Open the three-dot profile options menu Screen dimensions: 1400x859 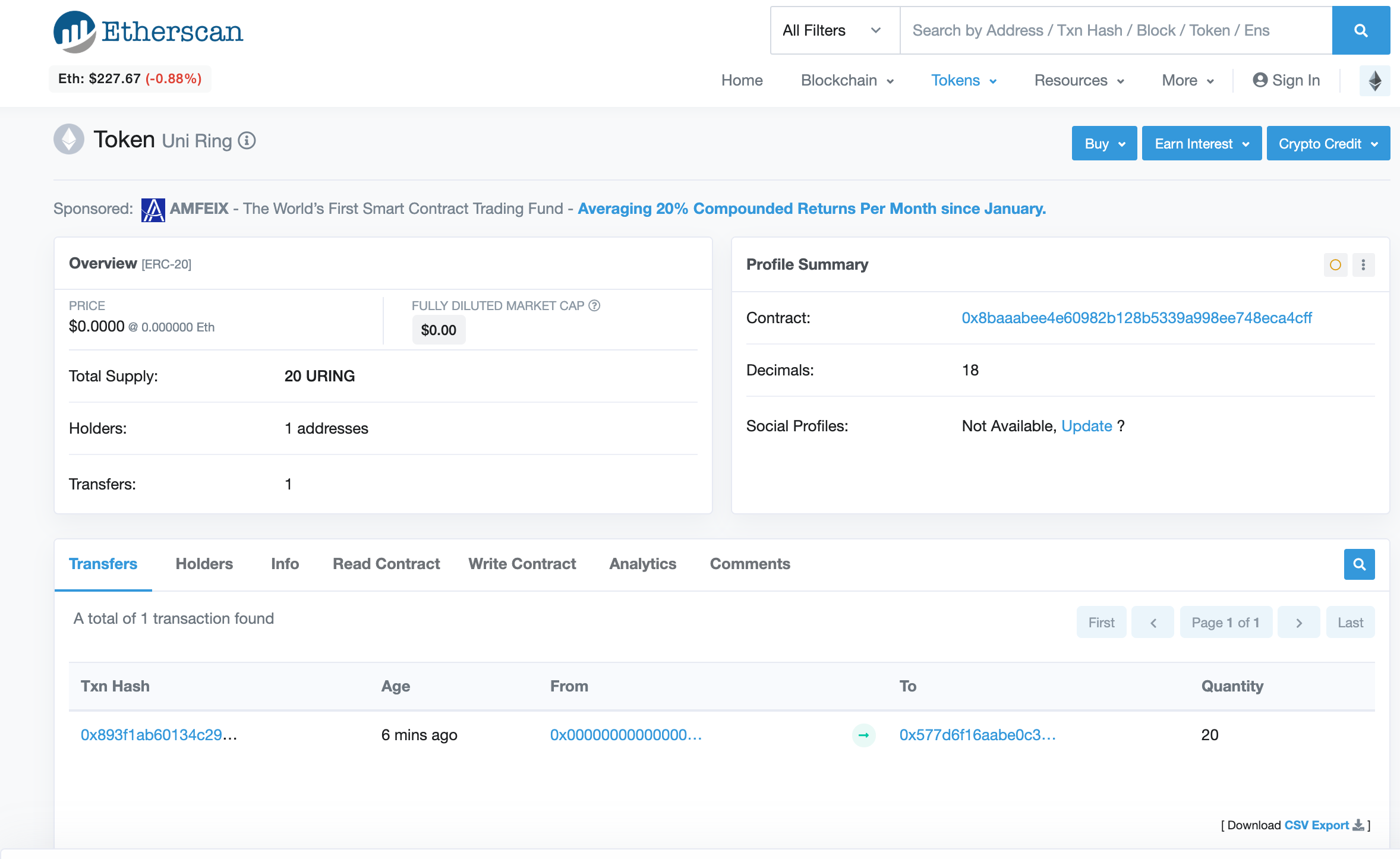click(1363, 265)
